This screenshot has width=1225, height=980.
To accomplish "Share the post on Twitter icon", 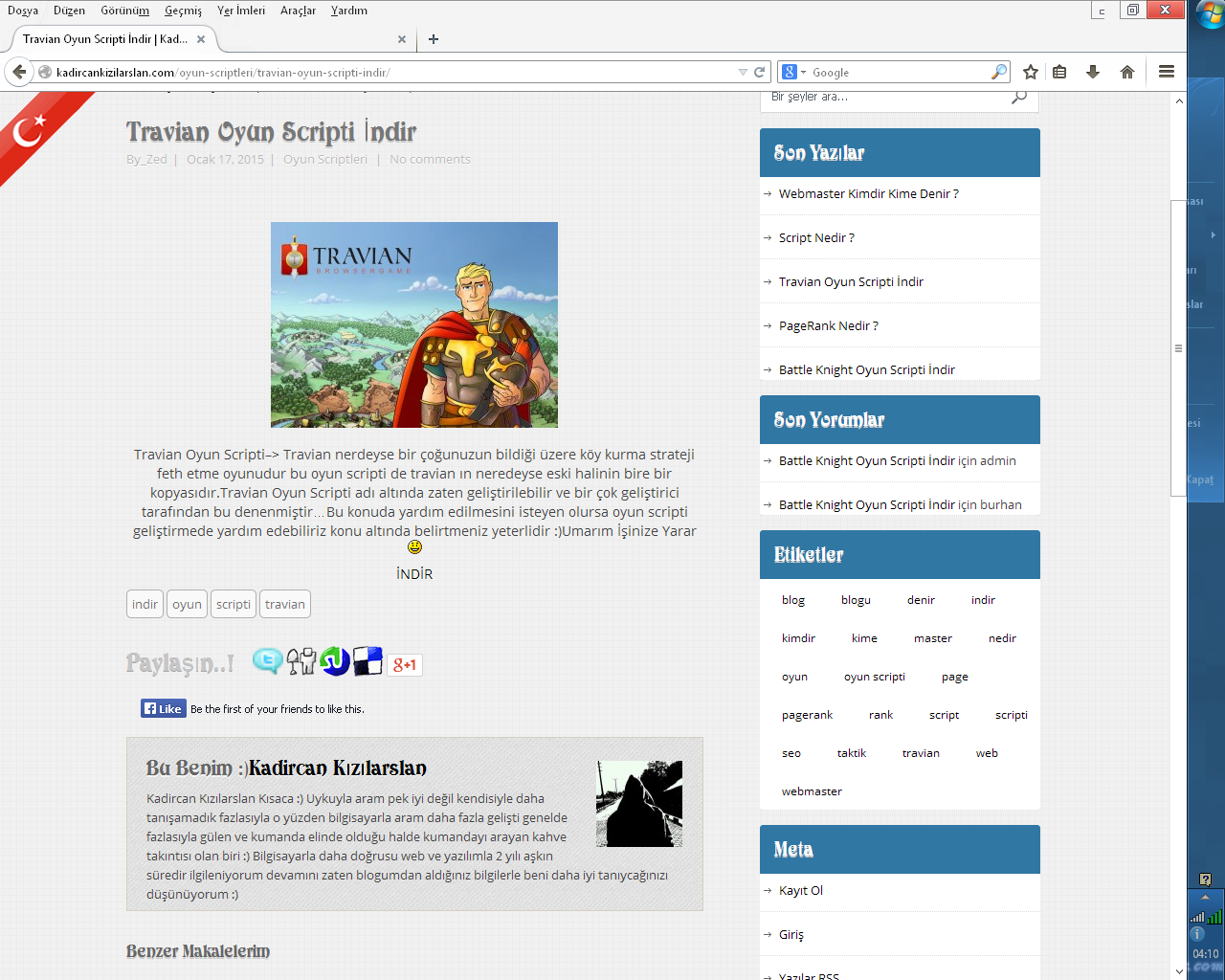I will tap(267, 661).
